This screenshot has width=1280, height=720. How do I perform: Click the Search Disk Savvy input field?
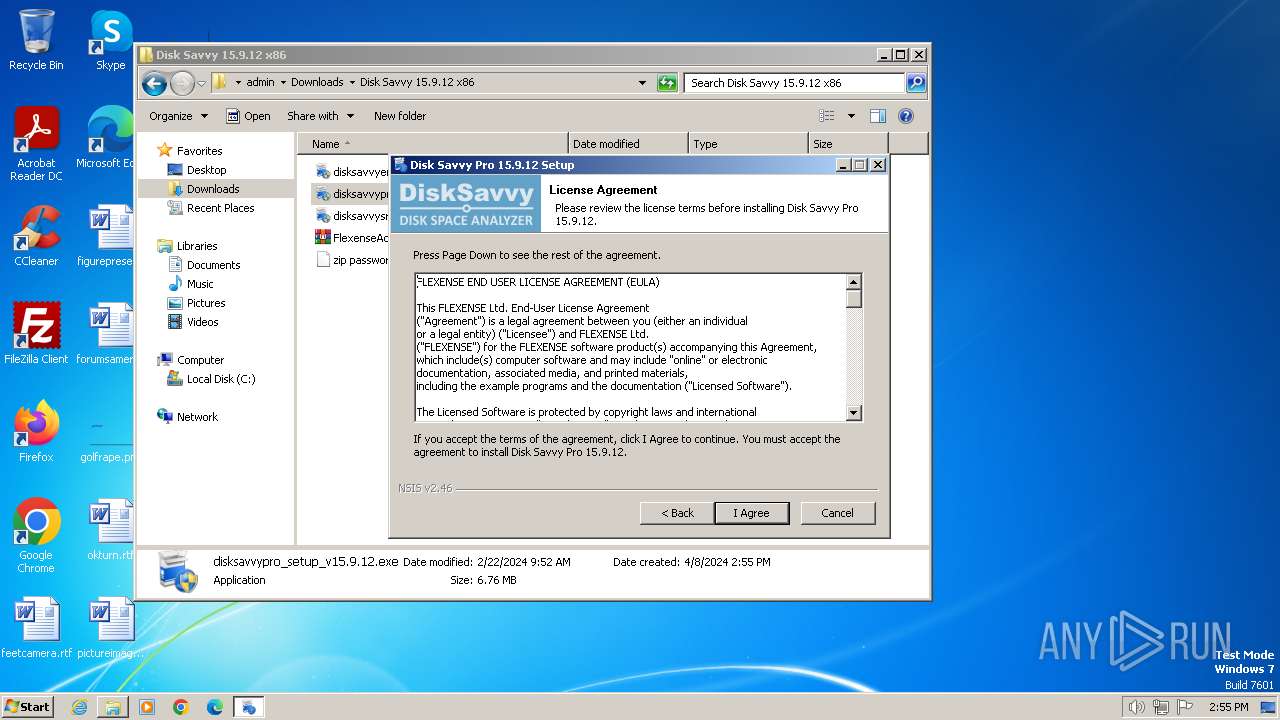tap(795, 83)
